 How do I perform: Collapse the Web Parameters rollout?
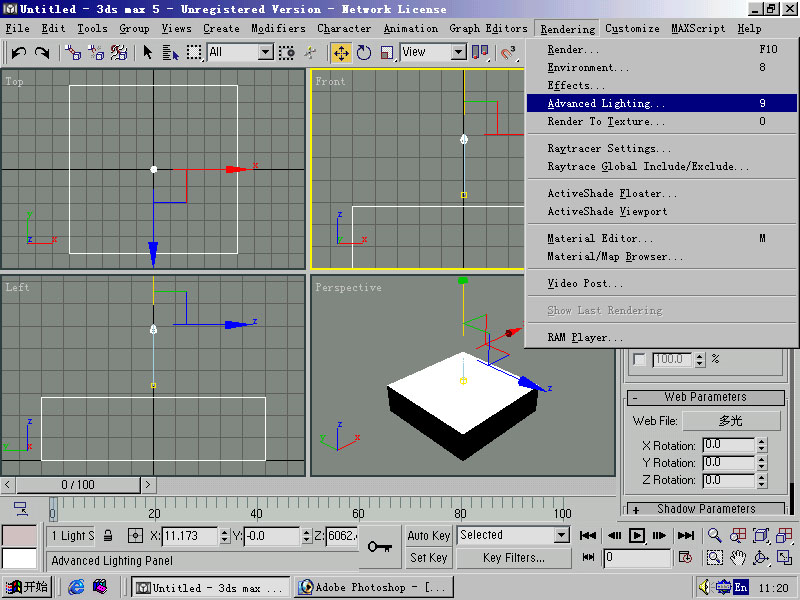pos(706,397)
